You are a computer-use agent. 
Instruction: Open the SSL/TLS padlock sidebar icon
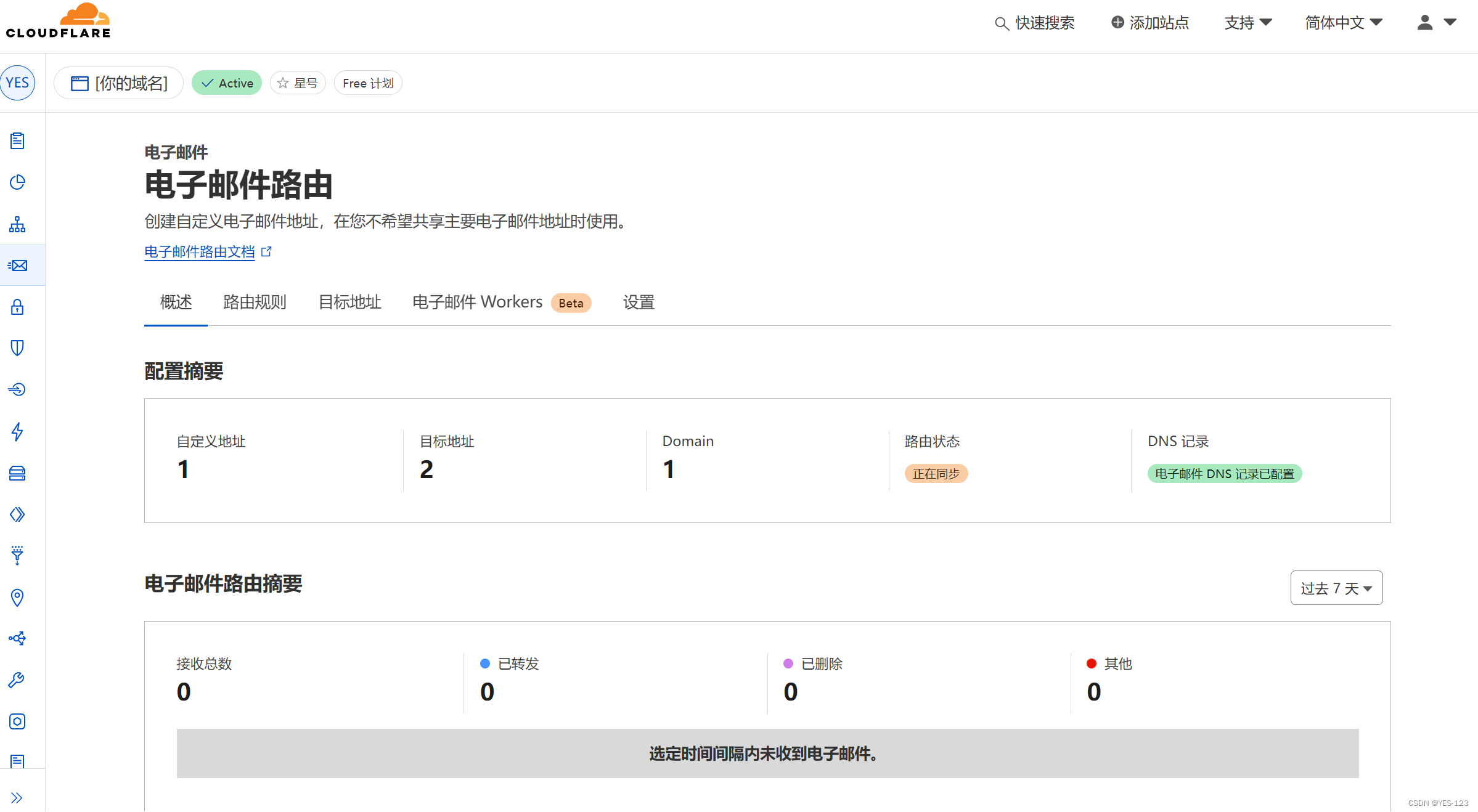[17, 307]
